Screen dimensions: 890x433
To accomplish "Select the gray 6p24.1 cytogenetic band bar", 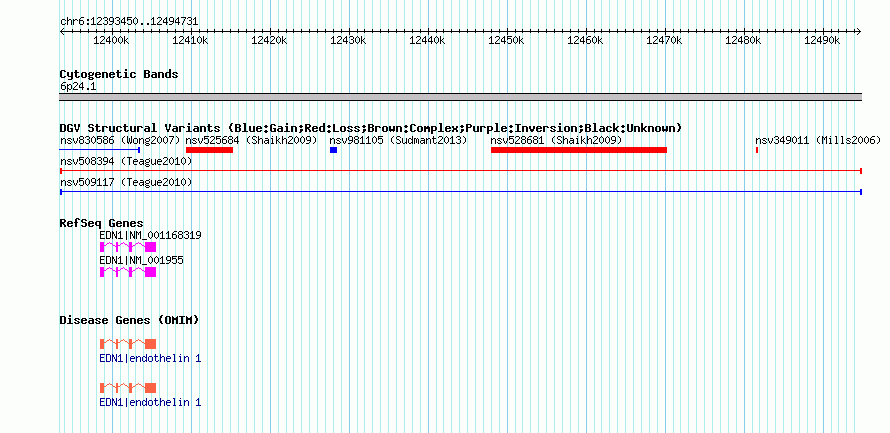I will 461,97.
